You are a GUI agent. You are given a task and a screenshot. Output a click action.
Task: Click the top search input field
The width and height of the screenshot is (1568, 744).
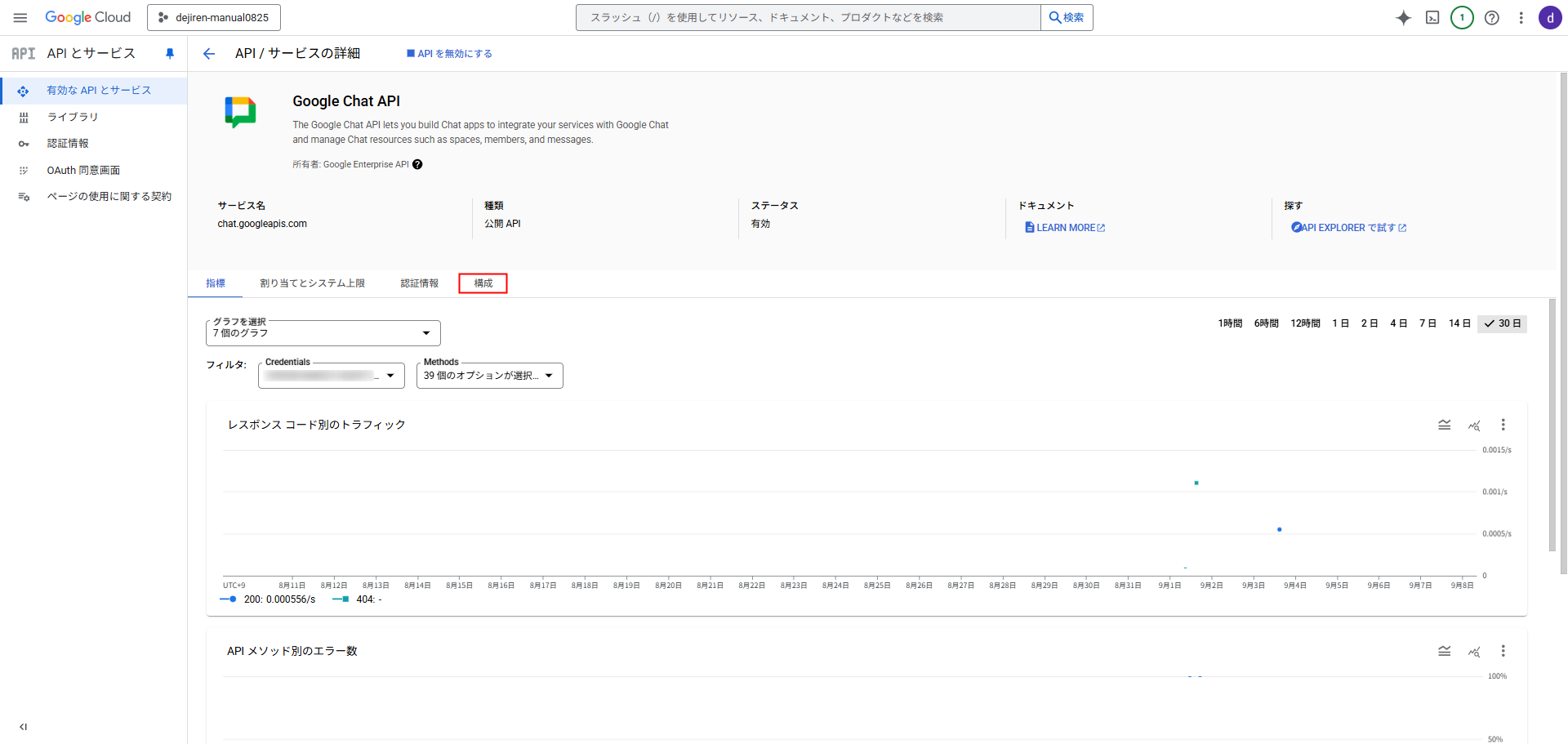(x=808, y=18)
